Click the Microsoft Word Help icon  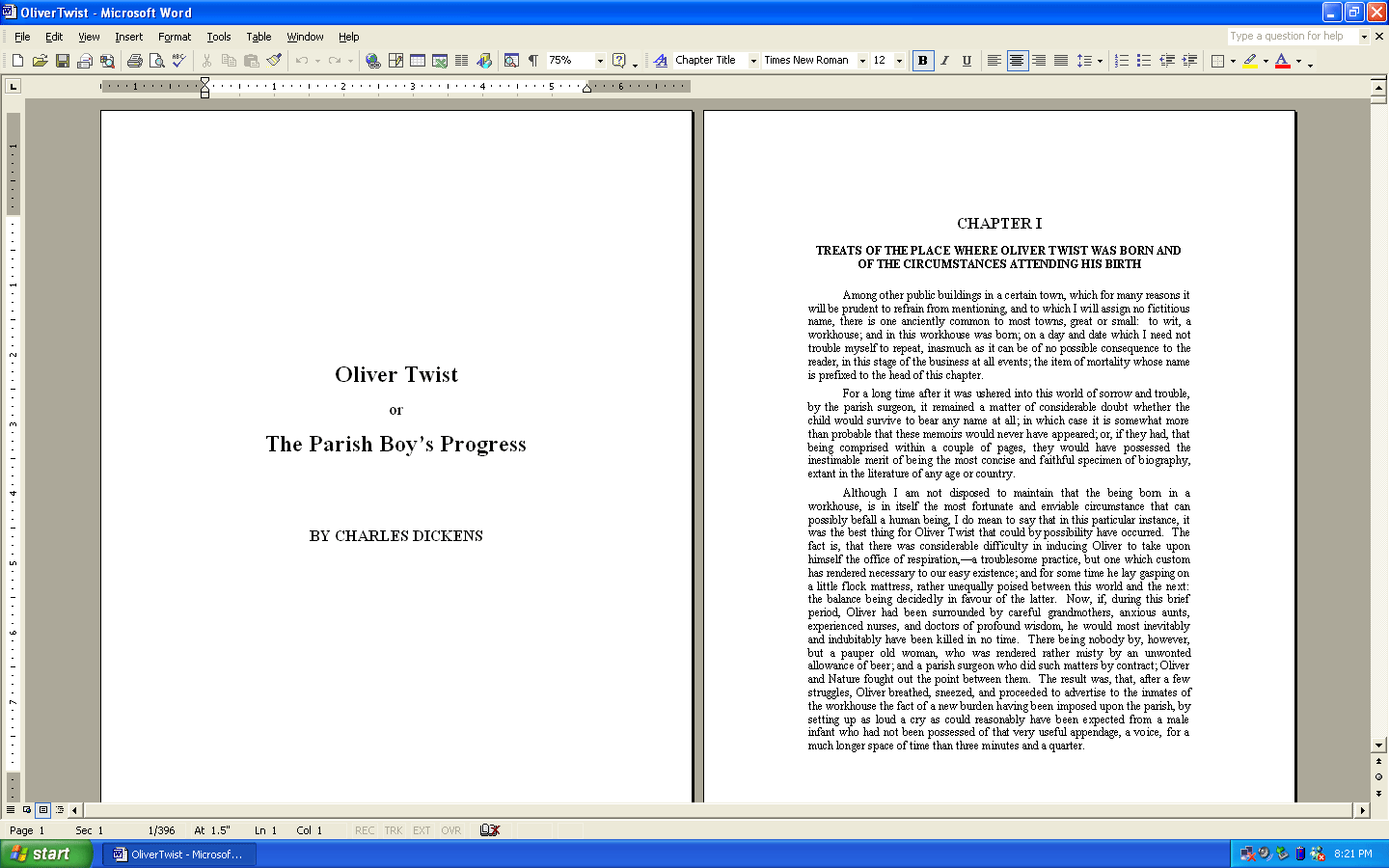(619, 61)
